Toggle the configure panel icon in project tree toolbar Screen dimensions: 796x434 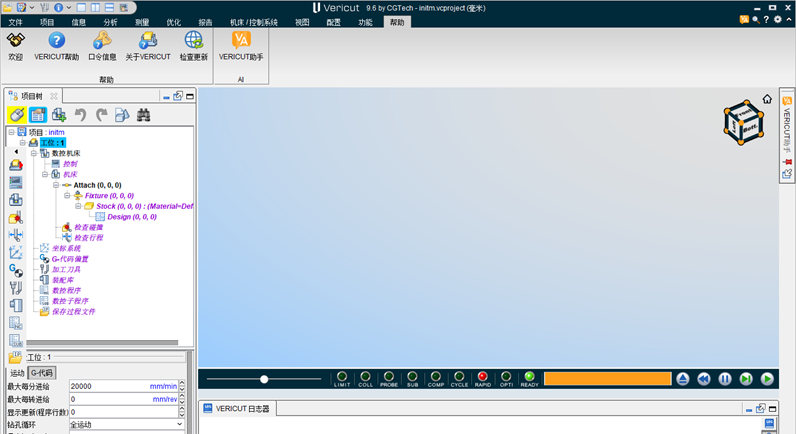point(38,115)
